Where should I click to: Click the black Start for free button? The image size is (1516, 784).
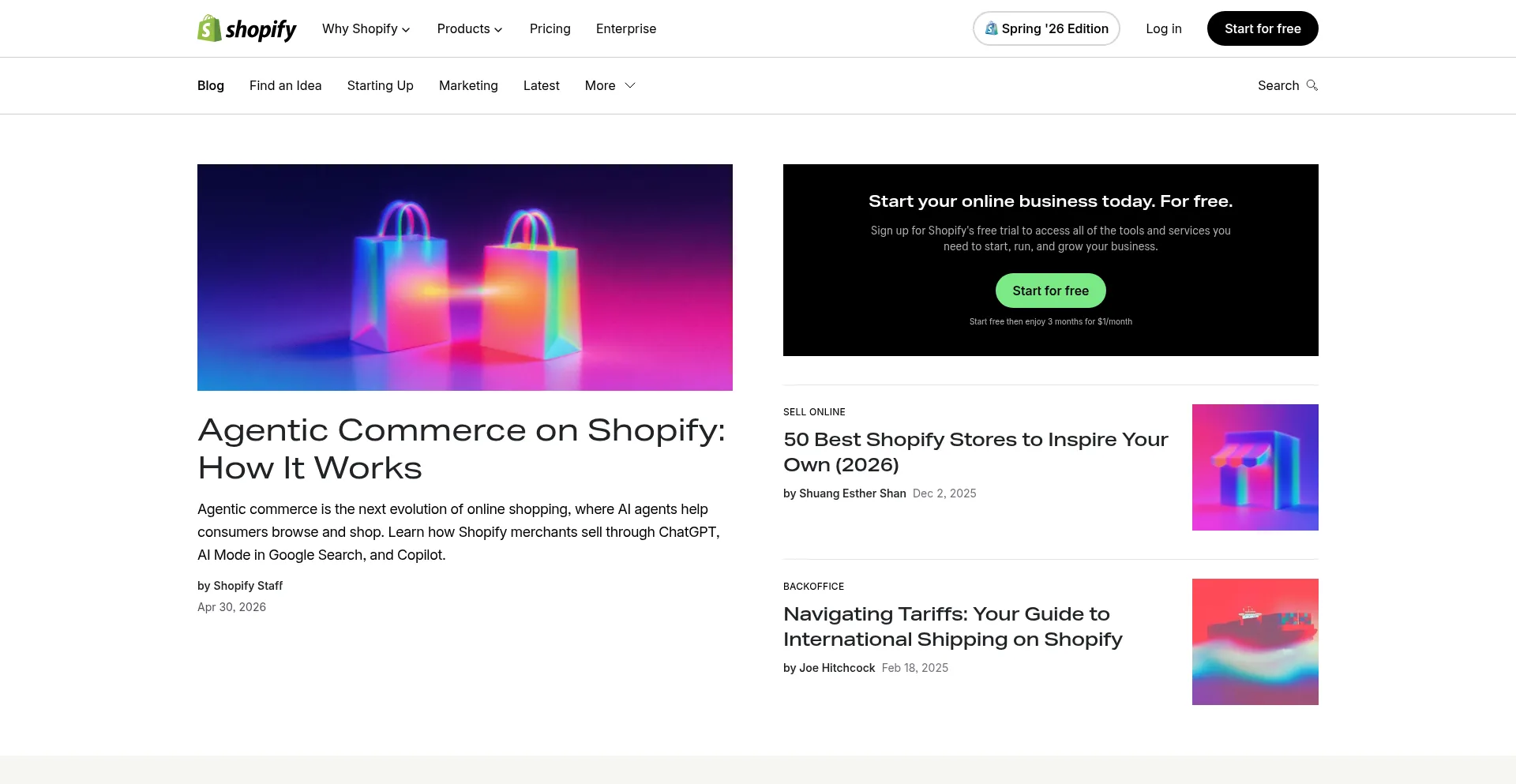[1263, 28]
